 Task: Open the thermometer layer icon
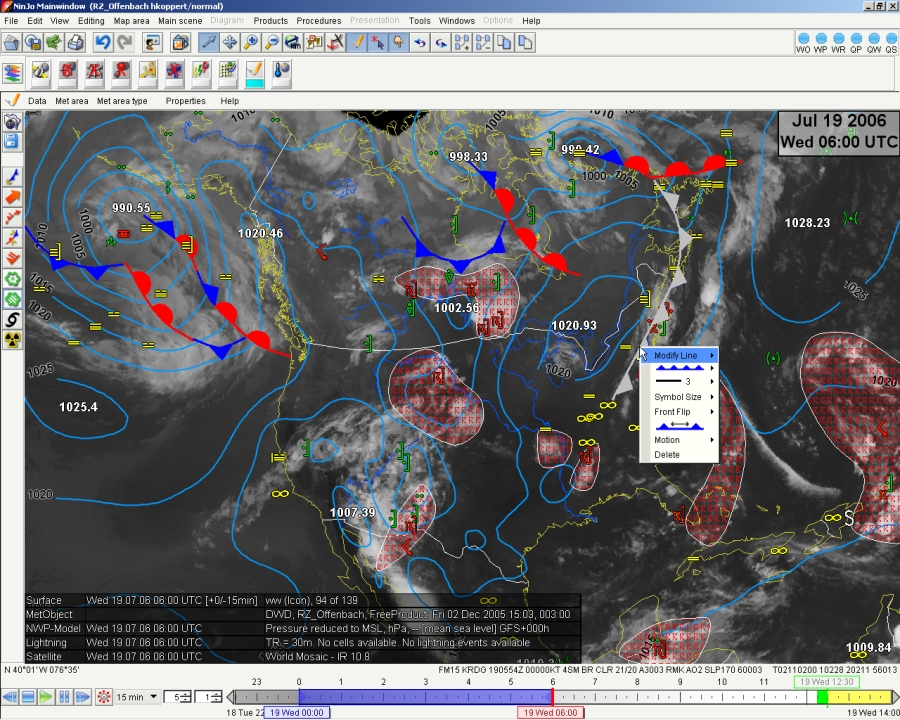point(281,73)
